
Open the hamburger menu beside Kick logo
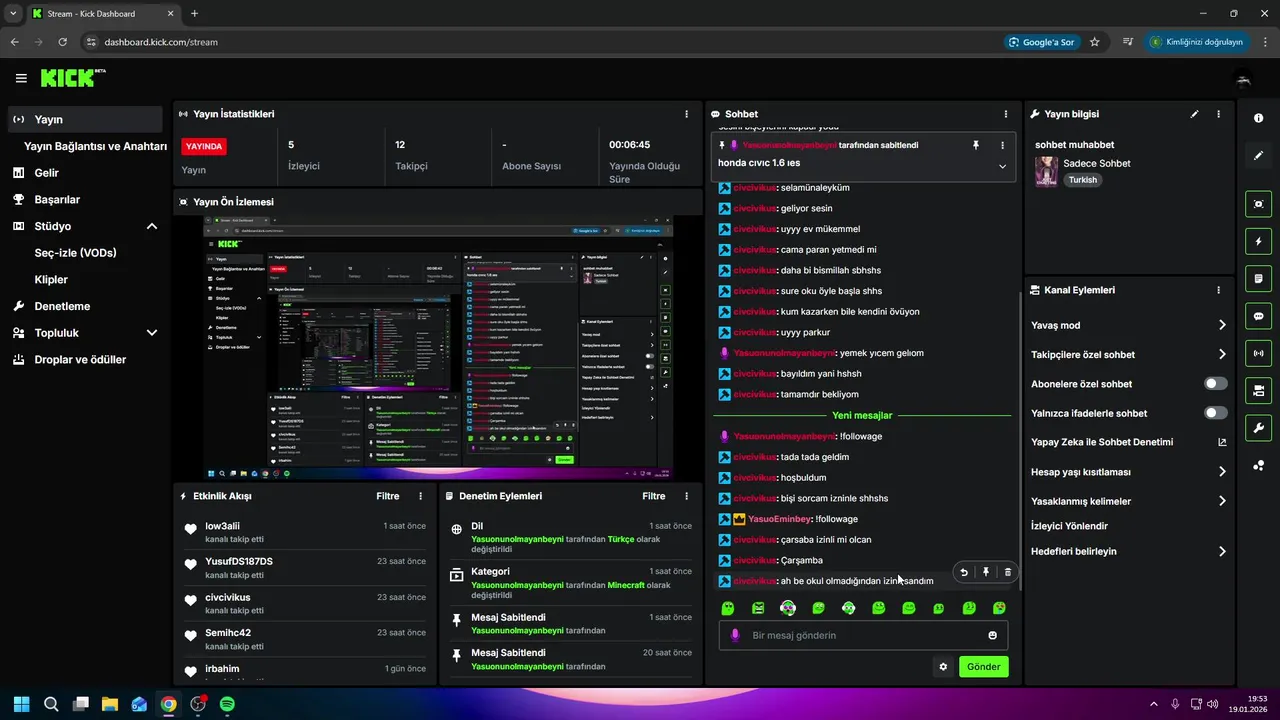click(x=21, y=78)
